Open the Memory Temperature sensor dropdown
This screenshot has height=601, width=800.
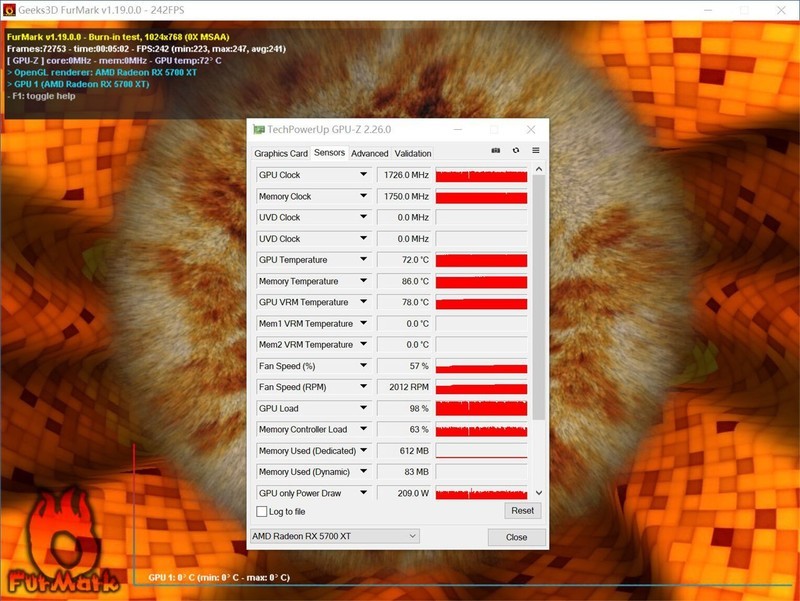[363, 281]
